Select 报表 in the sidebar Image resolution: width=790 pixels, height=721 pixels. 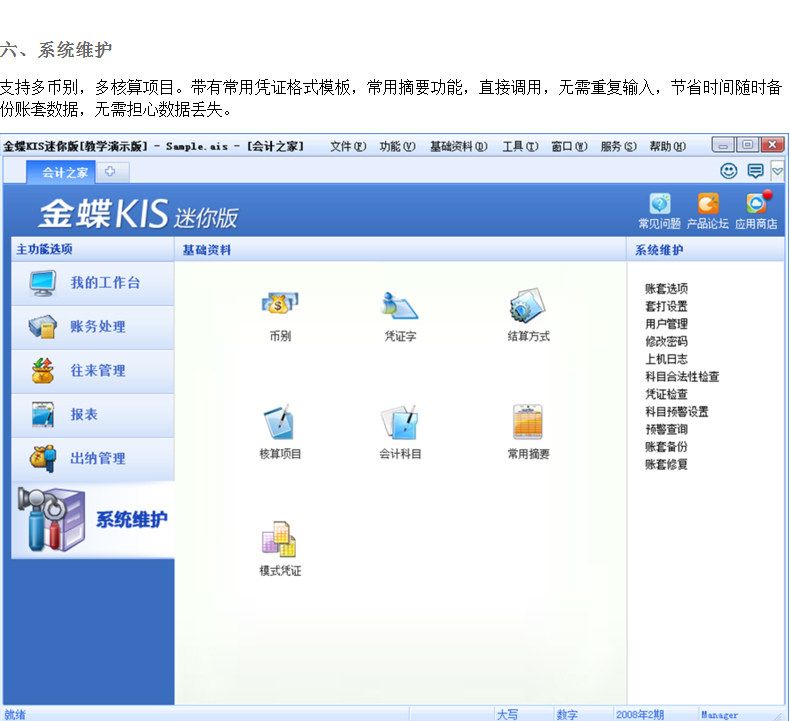click(x=93, y=415)
